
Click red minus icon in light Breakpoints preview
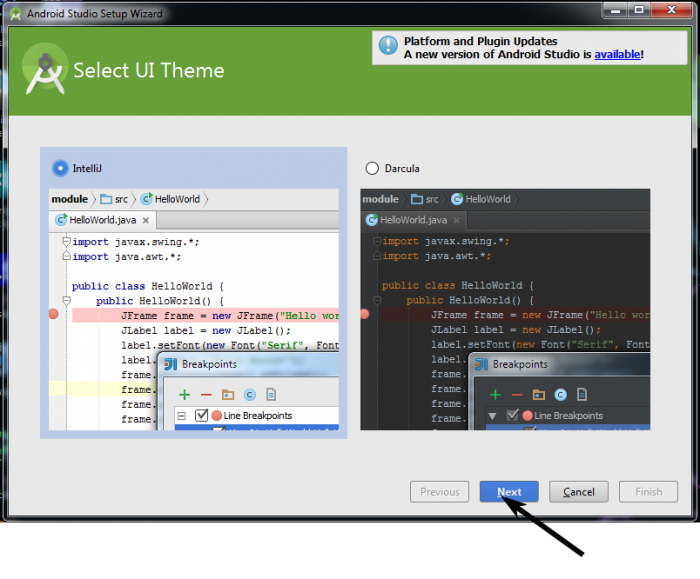pyautogui.click(x=206, y=395)
